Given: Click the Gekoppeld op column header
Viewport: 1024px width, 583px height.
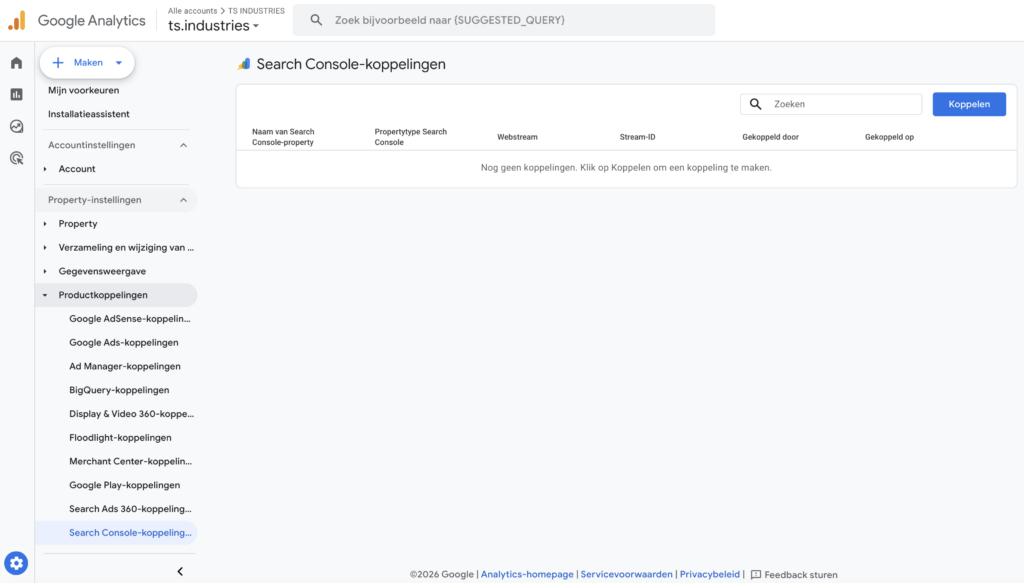Looking at the screenshot, I should [x=889, y=137].
